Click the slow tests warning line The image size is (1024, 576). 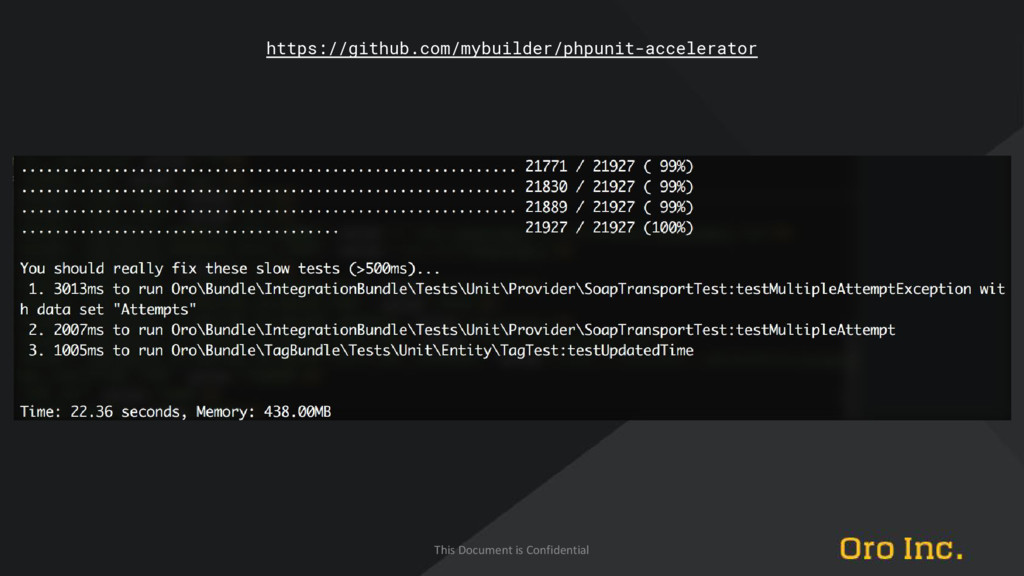pyautogui.click(x=230, y=268)
